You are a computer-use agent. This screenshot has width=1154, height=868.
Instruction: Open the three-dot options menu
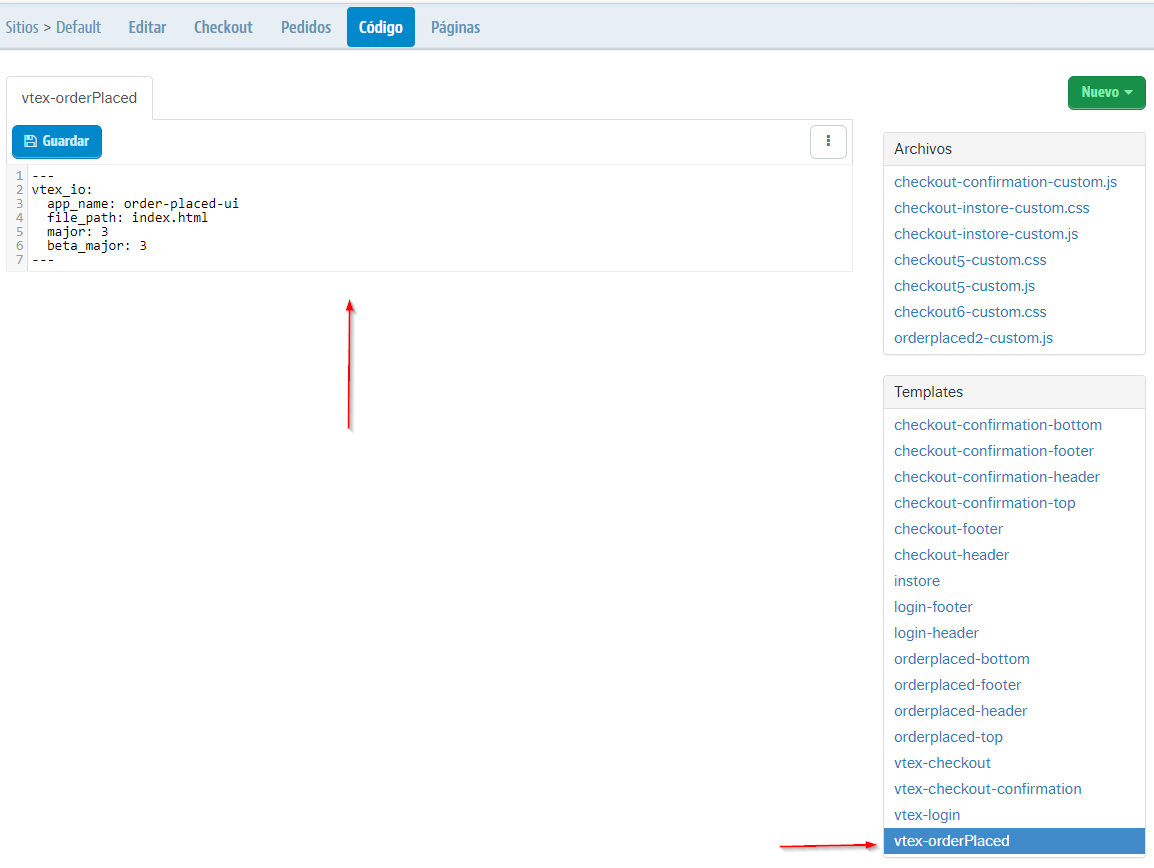pyautogui.click(x=828, y=141)
